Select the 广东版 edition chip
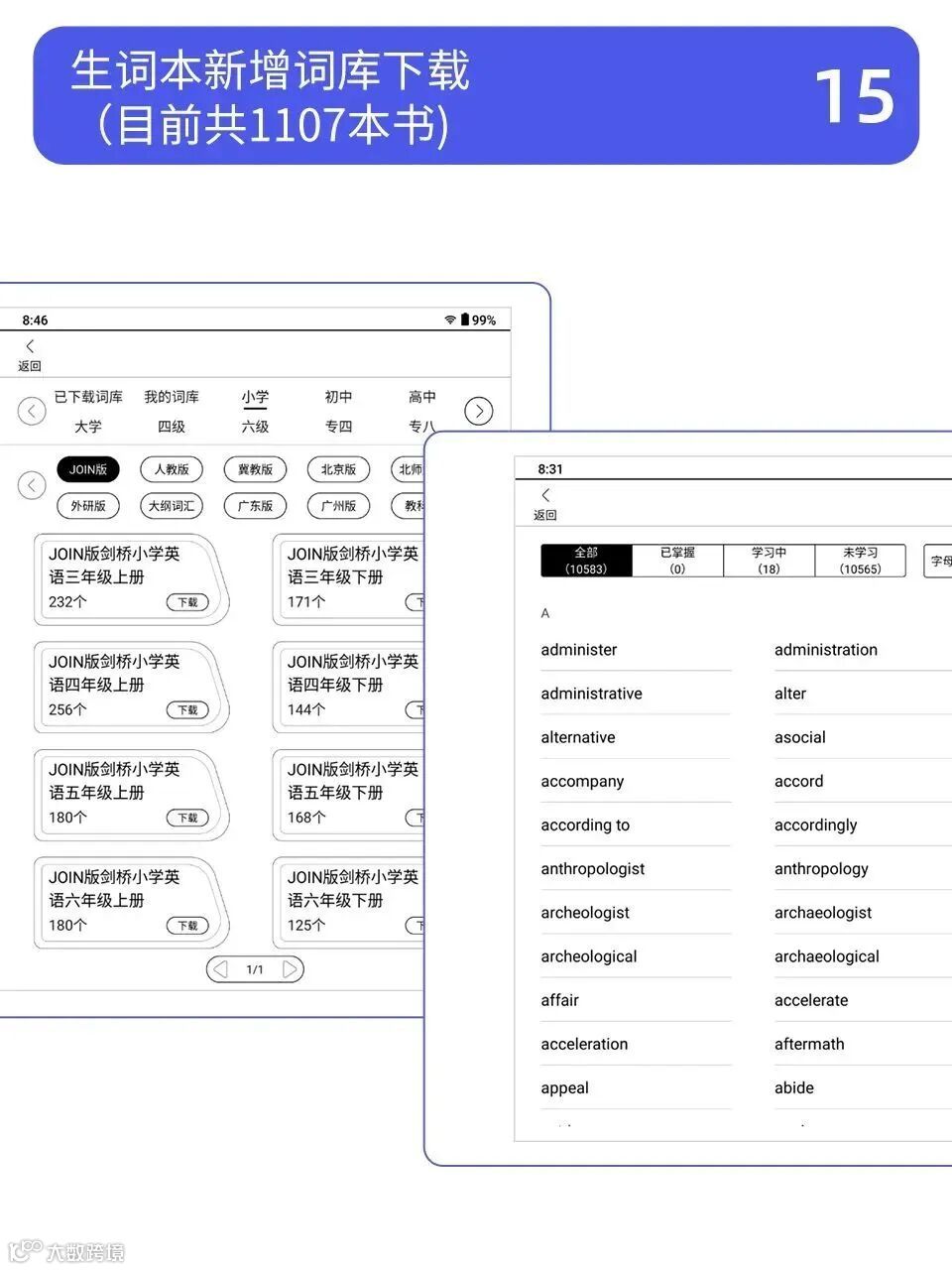This screenshot has width=952, height=1270. [x=255, y=506]
